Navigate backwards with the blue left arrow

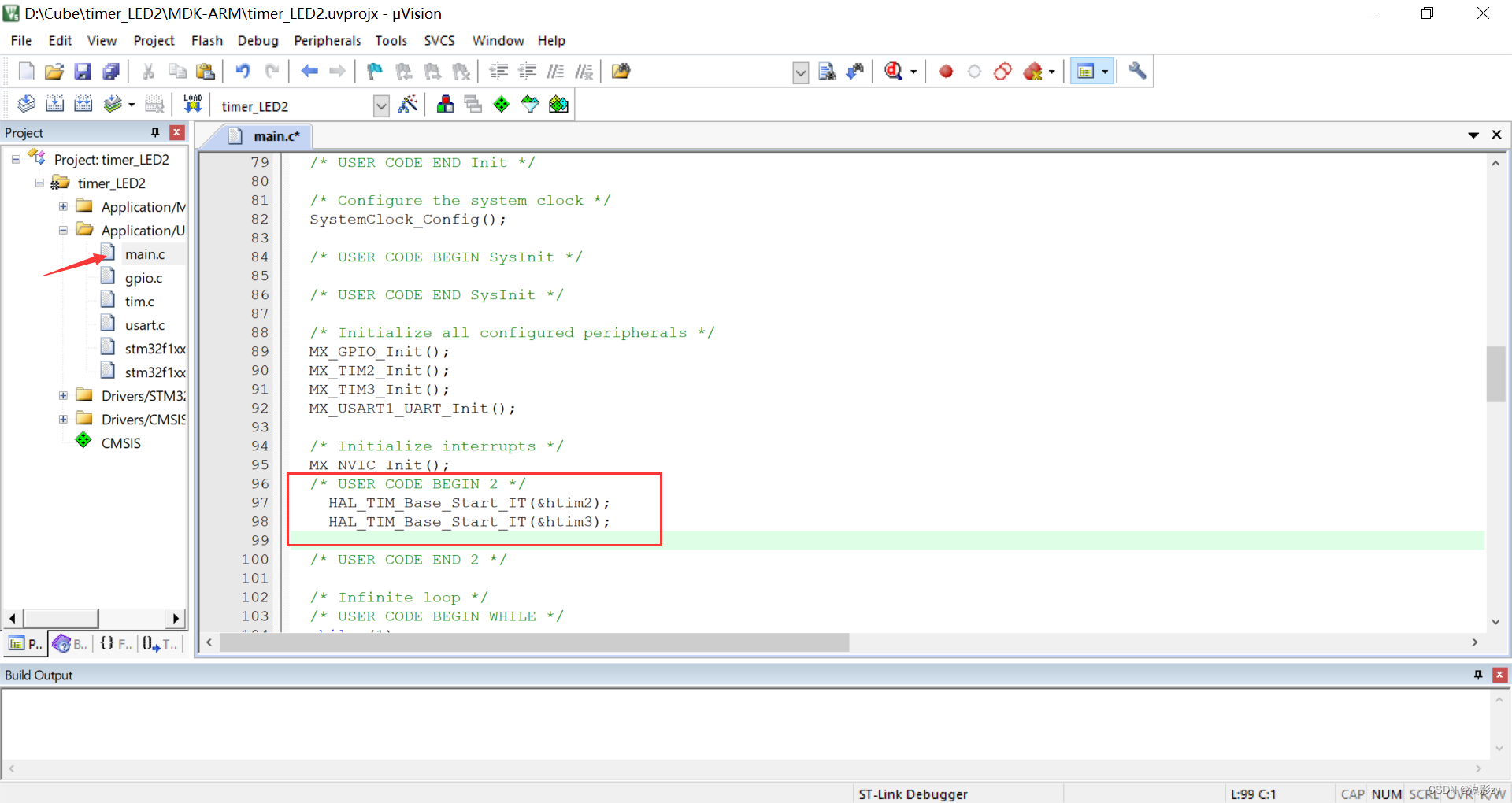pos(309,72)
